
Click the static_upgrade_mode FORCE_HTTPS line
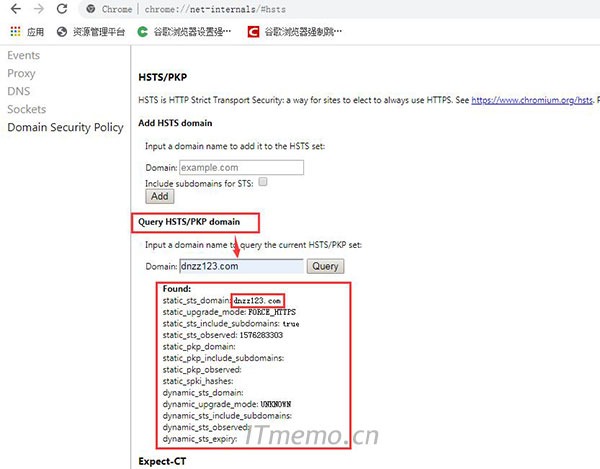[229, 312]
